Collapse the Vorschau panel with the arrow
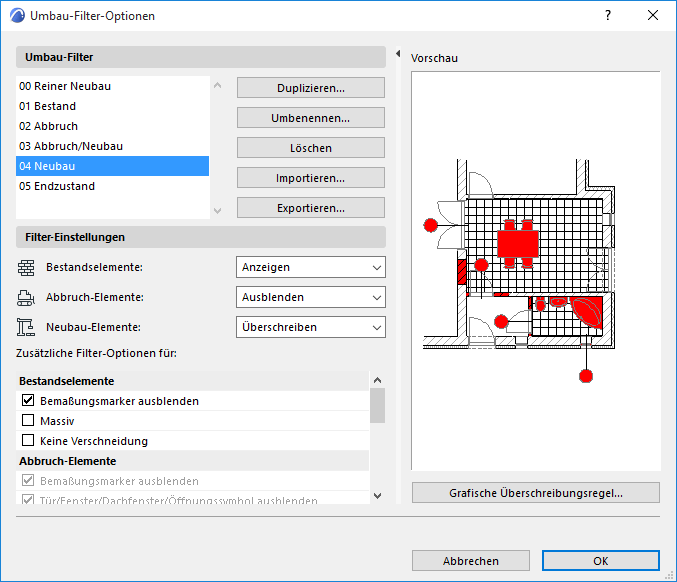Viewport: 677px width, 582px height. pos(398,54)
